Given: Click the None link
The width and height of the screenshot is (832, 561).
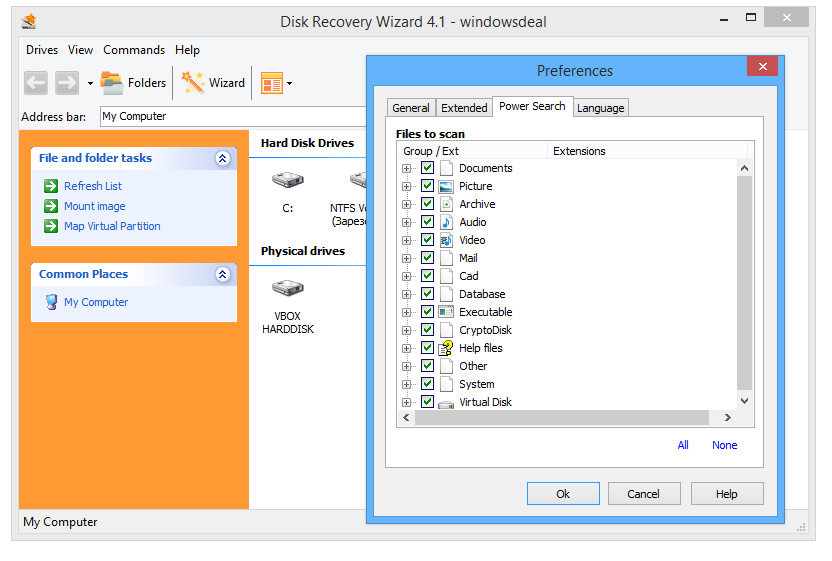Looking at the screenshot, I should coord(724,445).
